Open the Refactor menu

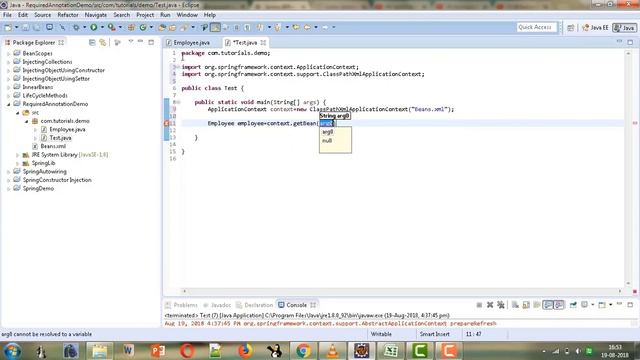[68, 15]
